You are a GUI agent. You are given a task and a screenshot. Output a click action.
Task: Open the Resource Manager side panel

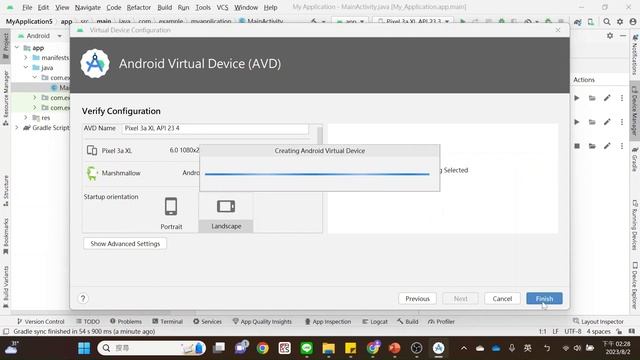pos(5,98)
